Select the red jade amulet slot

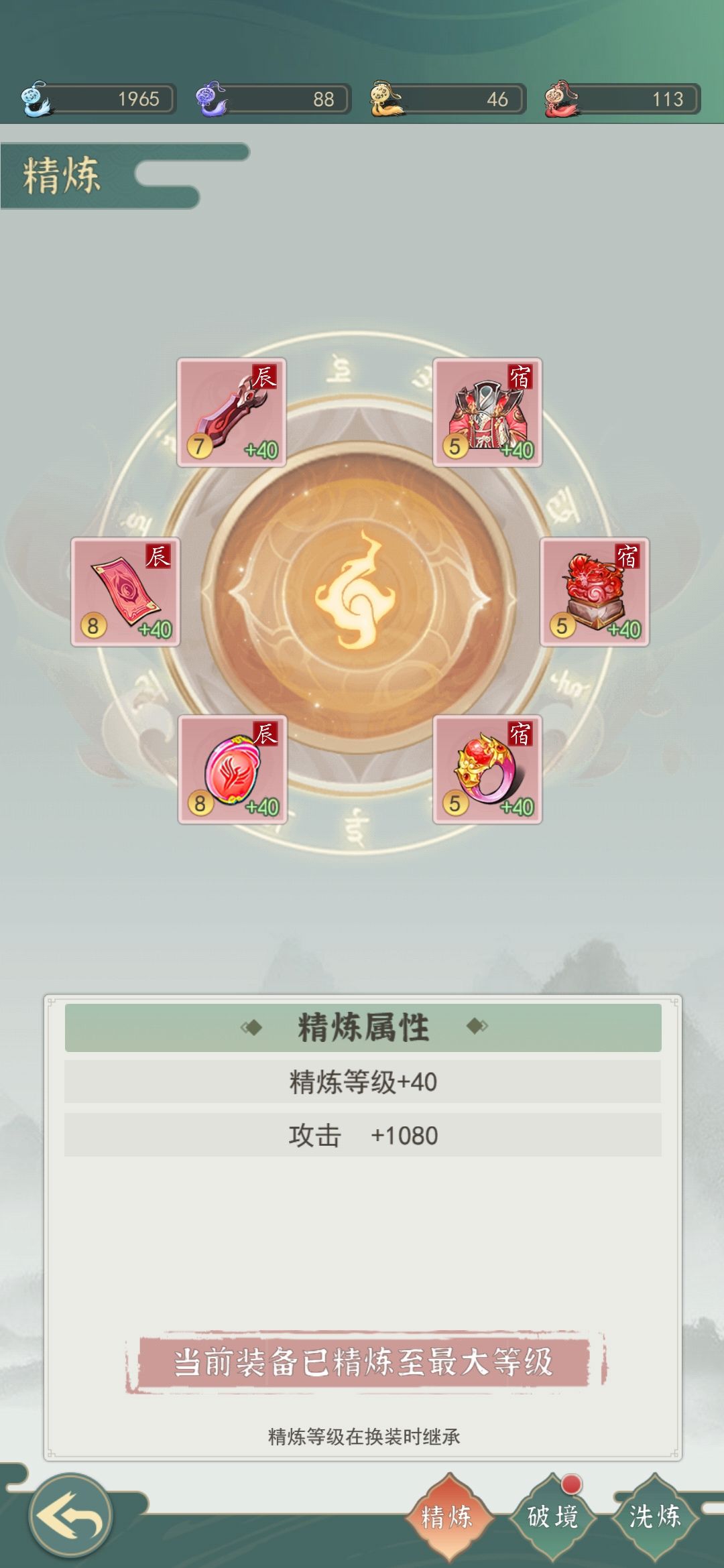(232, 769)
